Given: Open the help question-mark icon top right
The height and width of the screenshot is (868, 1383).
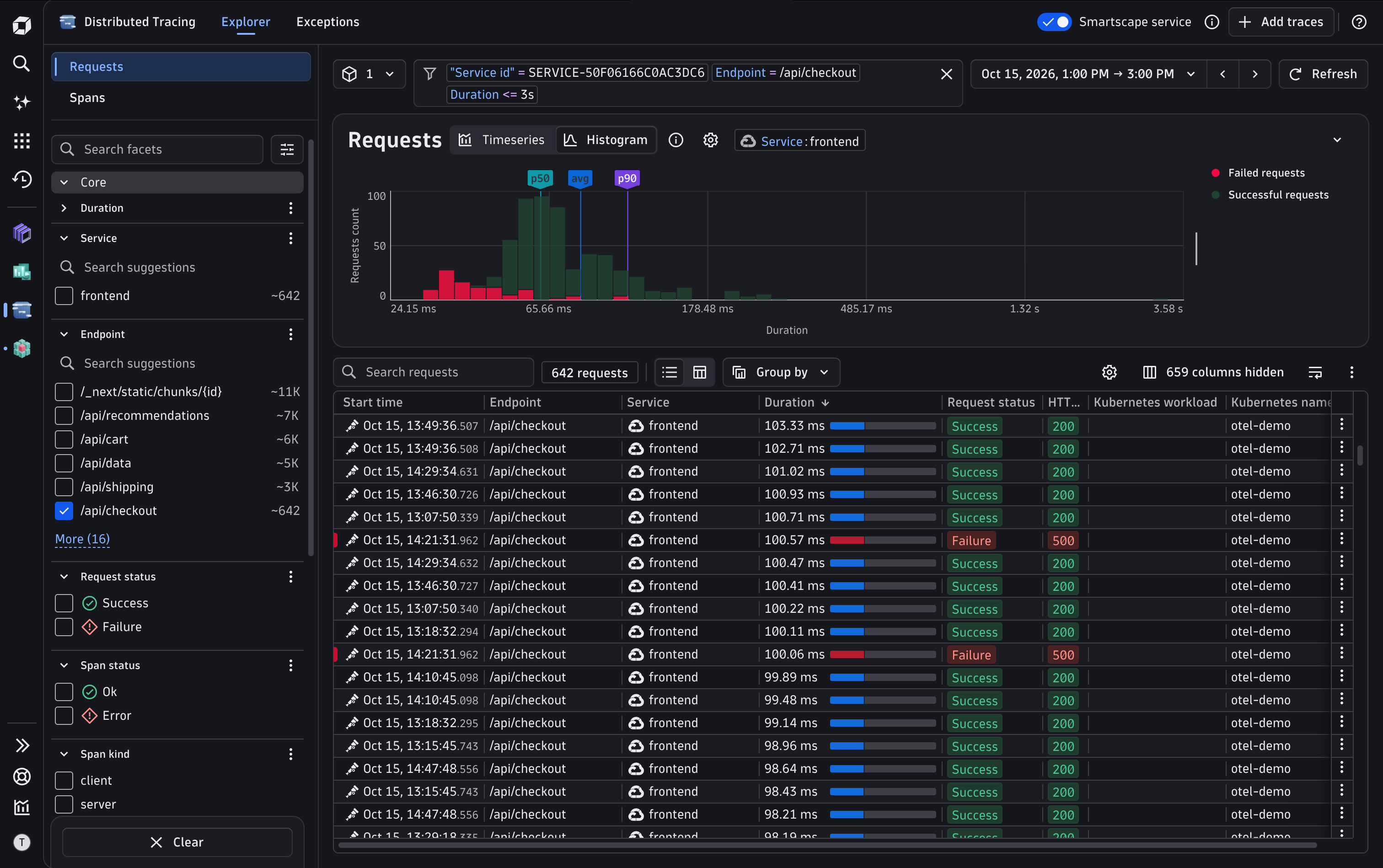Looking at the screenshot, I should click(x=1359, y=22).
